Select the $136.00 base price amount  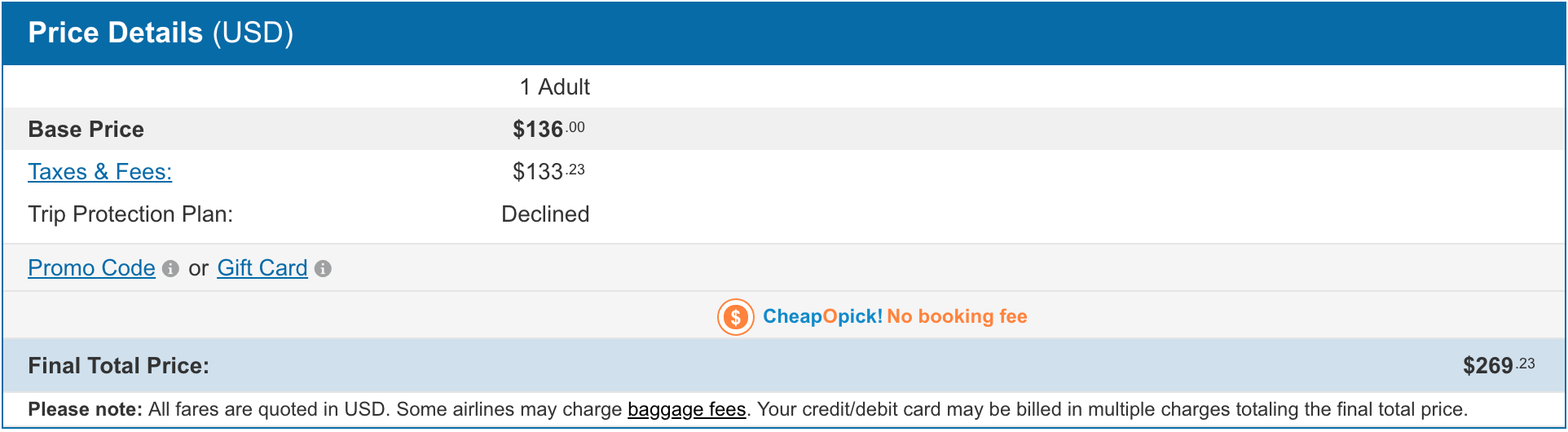coord(548,130)
